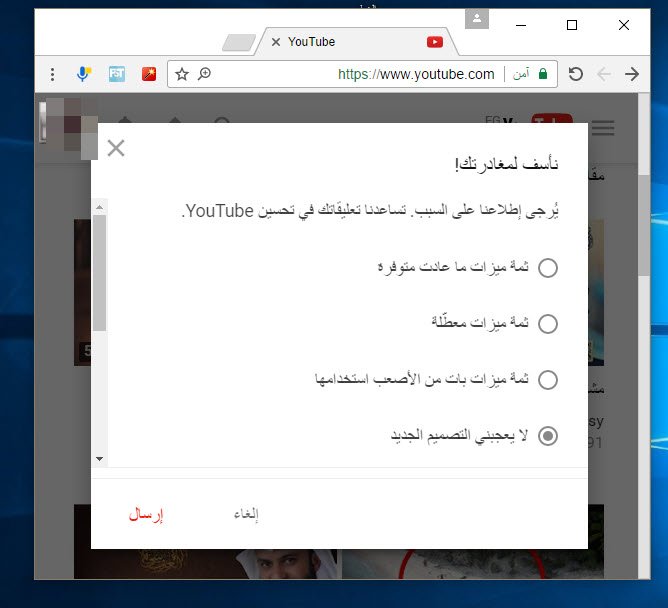Select the 'لا يعجبني التصميم الجديد' radio button
This screenshot has width=668, height=608.
click(x=548, y=436)
